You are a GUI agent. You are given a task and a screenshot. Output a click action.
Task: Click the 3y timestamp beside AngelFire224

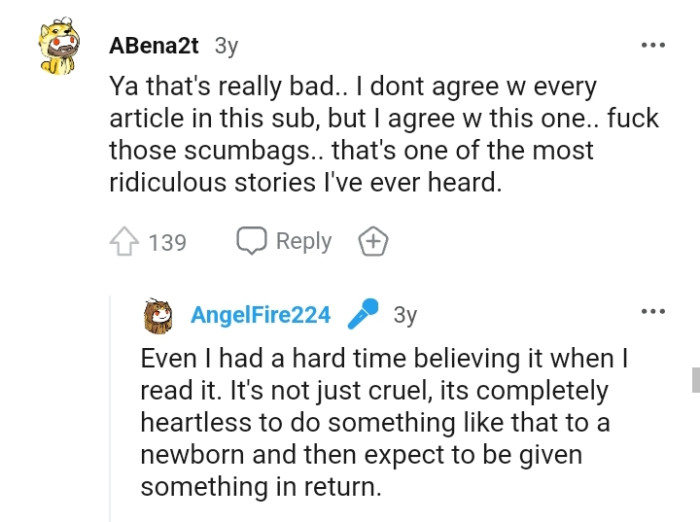click(405, 315)
